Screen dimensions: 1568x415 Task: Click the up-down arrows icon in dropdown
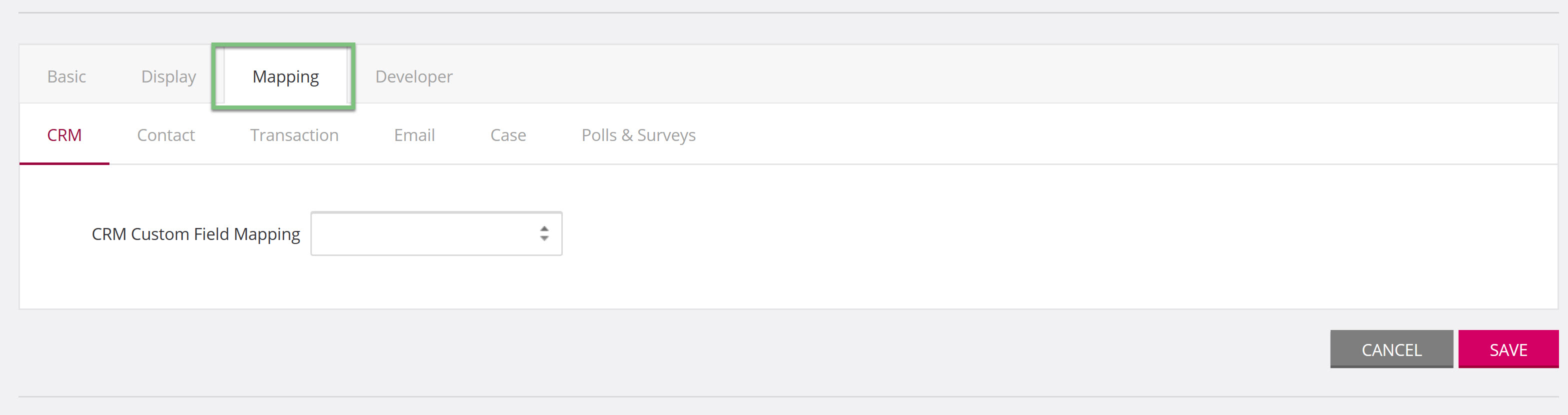544,233
